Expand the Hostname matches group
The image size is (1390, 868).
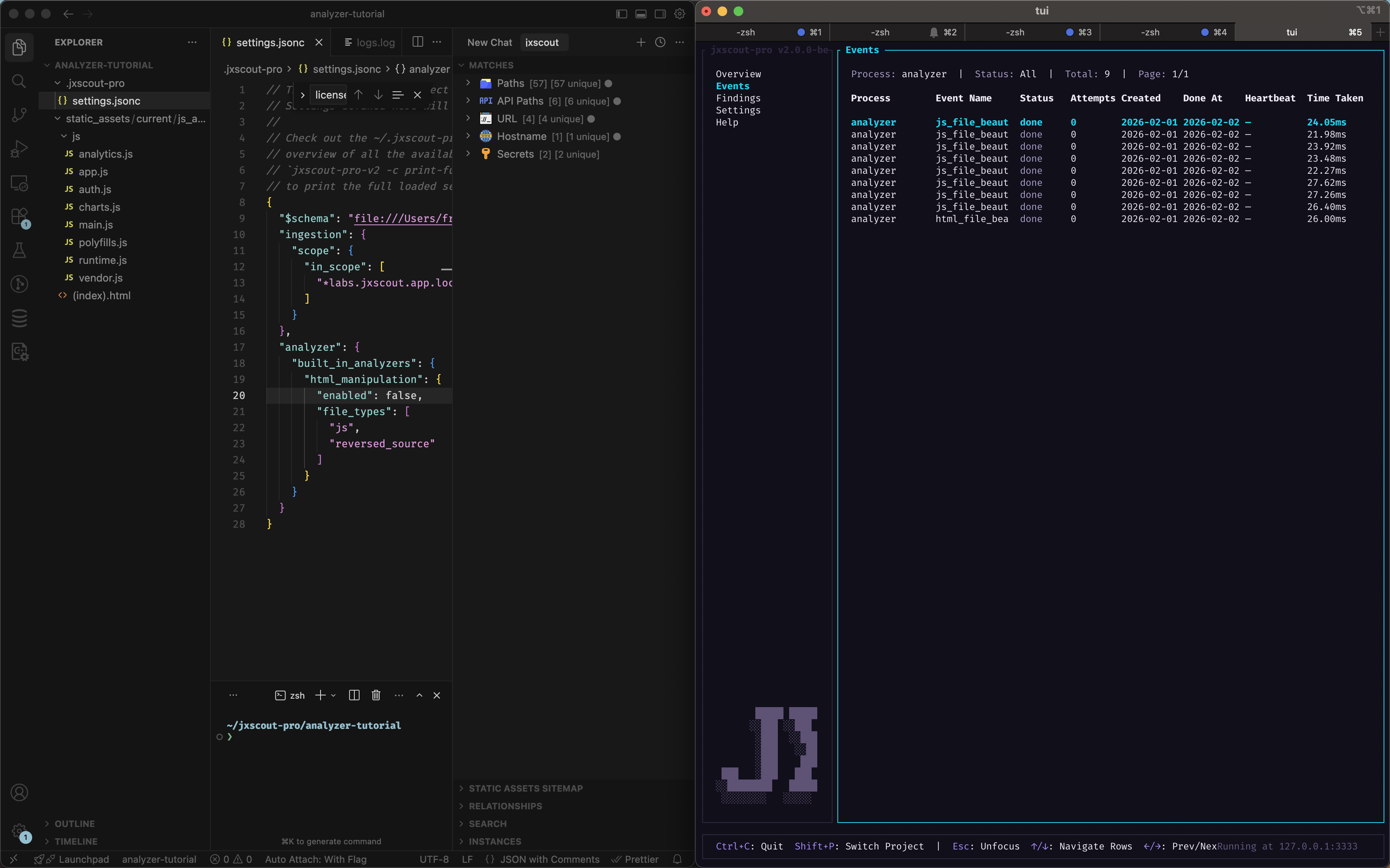pos(468,137)
